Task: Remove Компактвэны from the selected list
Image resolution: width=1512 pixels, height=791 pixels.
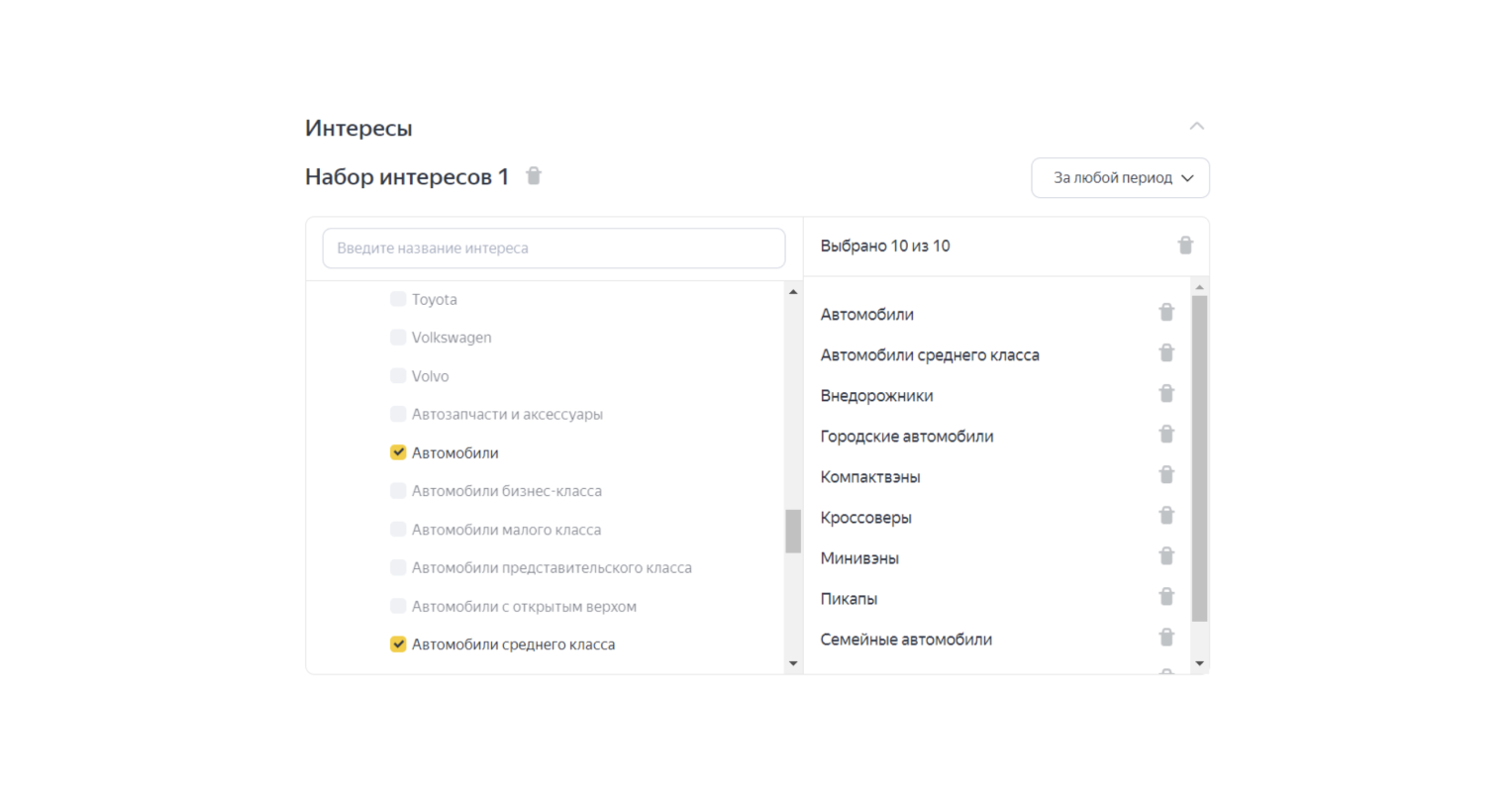Action: pos(1166,475)
